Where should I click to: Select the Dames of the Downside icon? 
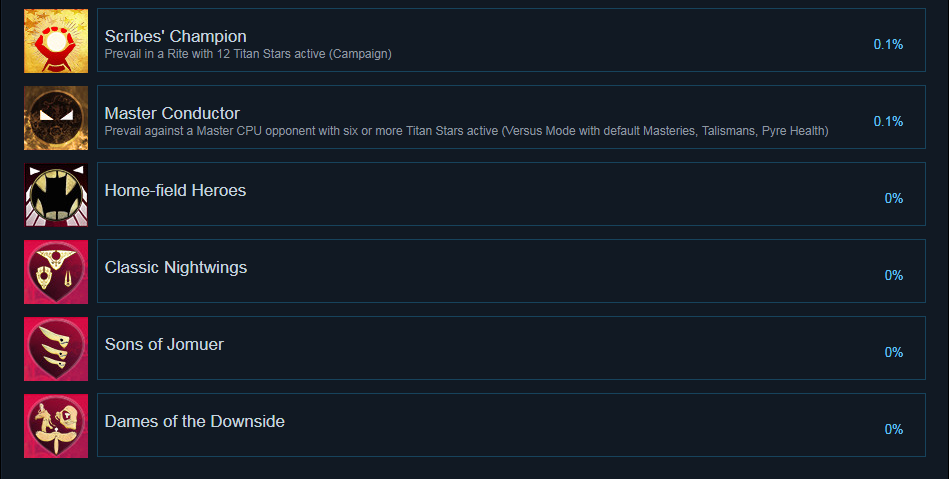tap(56, 426)
